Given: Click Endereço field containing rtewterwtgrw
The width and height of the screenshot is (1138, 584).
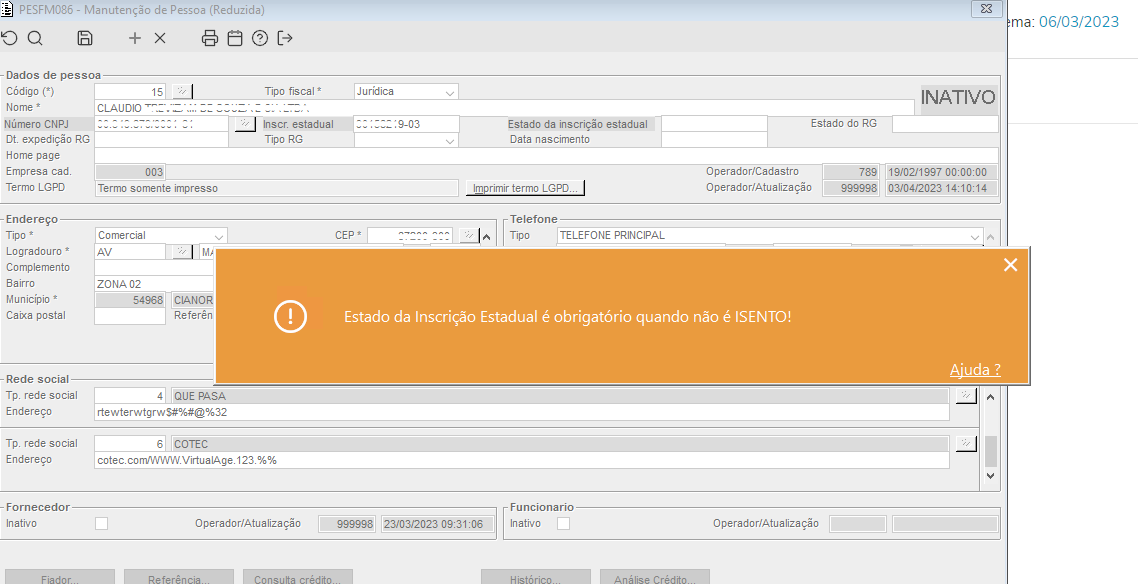Looking at the screenshot, I should [x=522, y=412].
